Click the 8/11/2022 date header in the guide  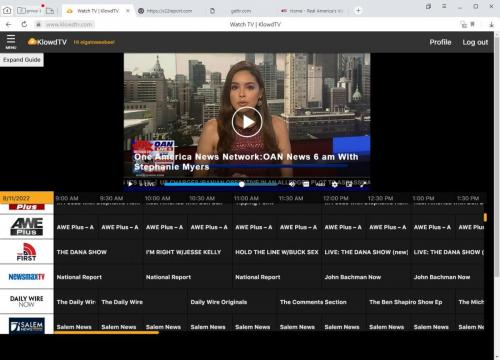tap(27, 198)
